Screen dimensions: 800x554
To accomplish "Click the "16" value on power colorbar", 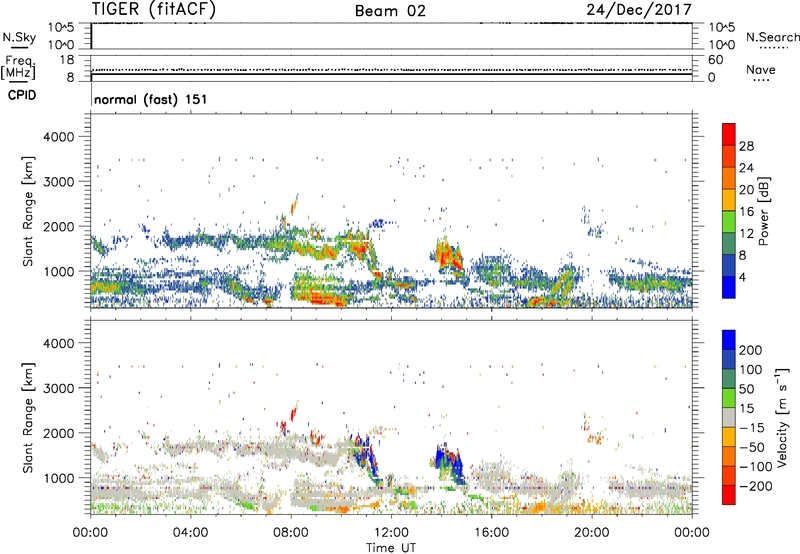I will 746,212.
